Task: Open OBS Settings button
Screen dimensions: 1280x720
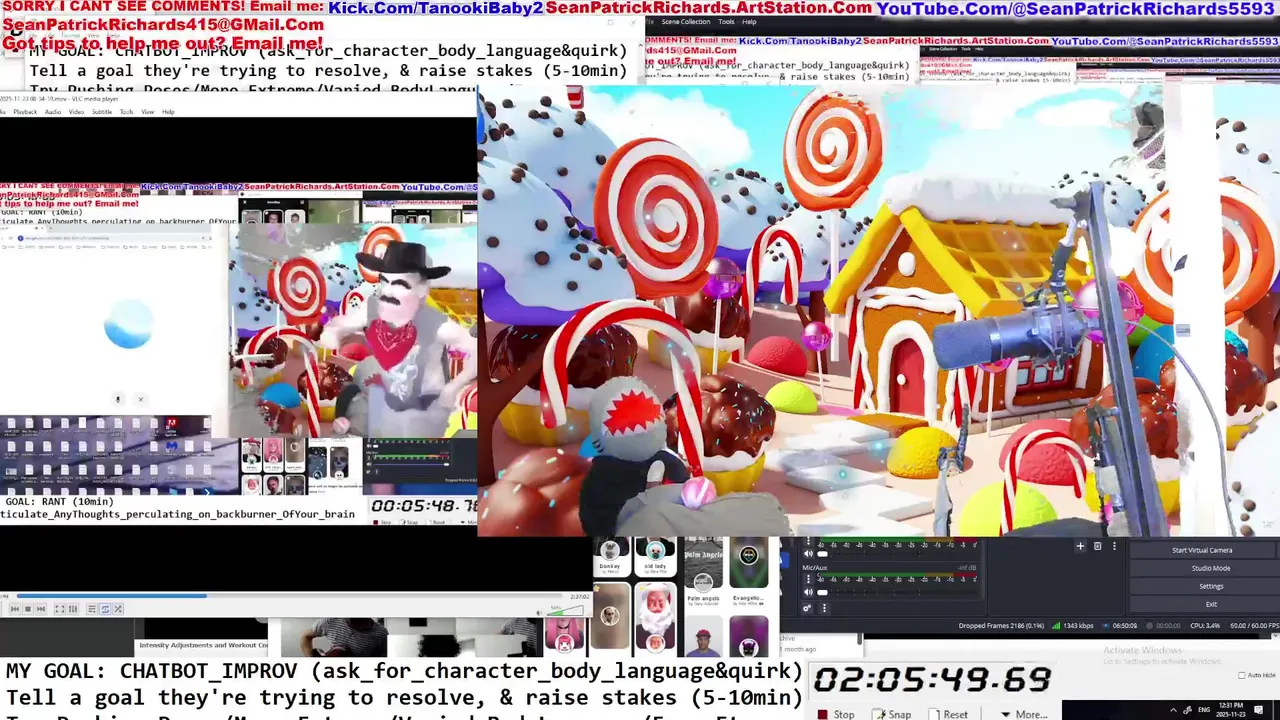Action: [1211, 586]
